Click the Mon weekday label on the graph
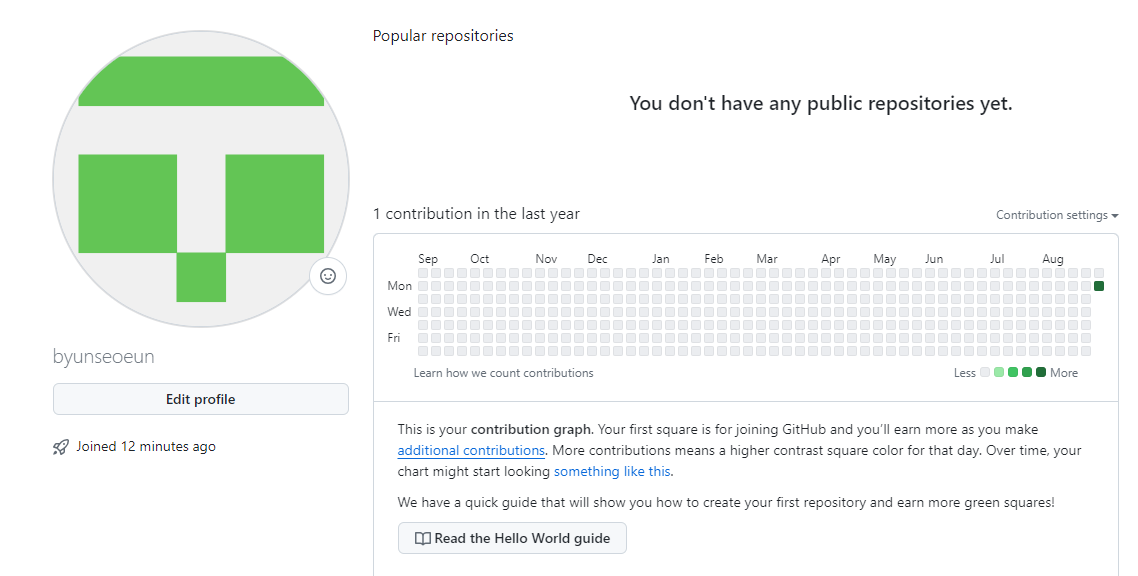The width and height of the screenshot is (1138, 576). tap(399, 286)
